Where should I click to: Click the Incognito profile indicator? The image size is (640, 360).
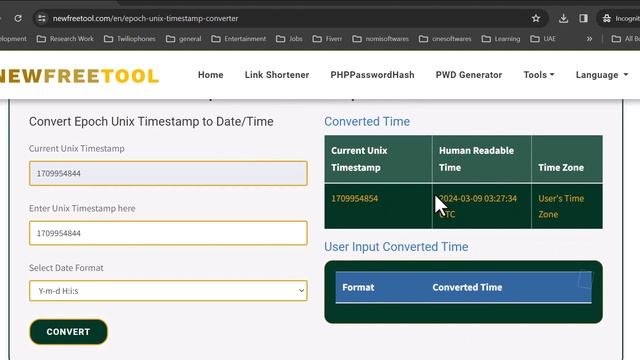coord(620,18)
